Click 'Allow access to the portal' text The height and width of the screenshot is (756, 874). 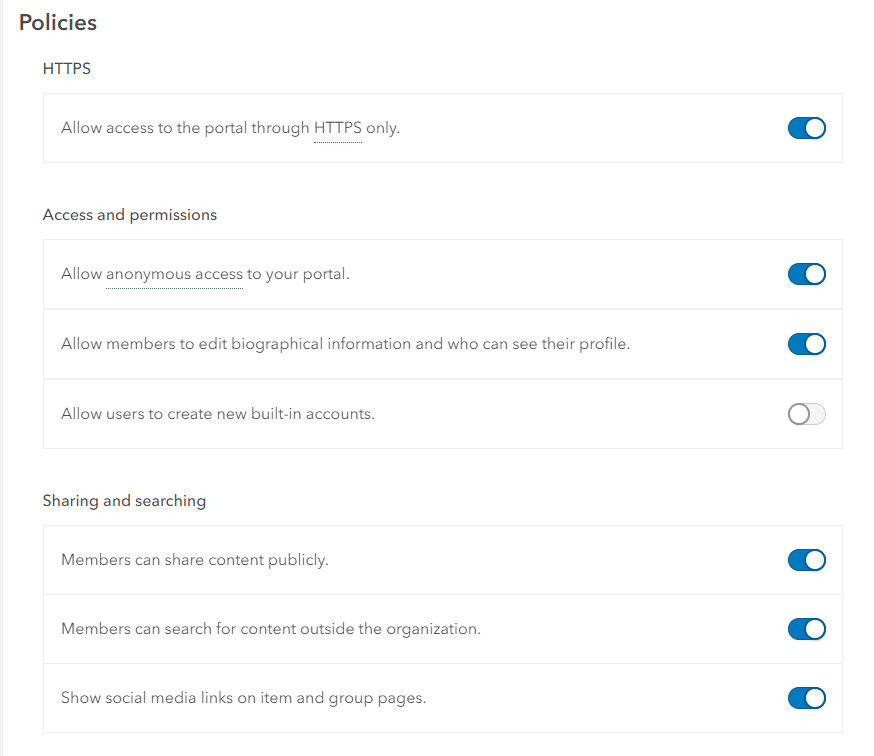(x=185, y=128)
